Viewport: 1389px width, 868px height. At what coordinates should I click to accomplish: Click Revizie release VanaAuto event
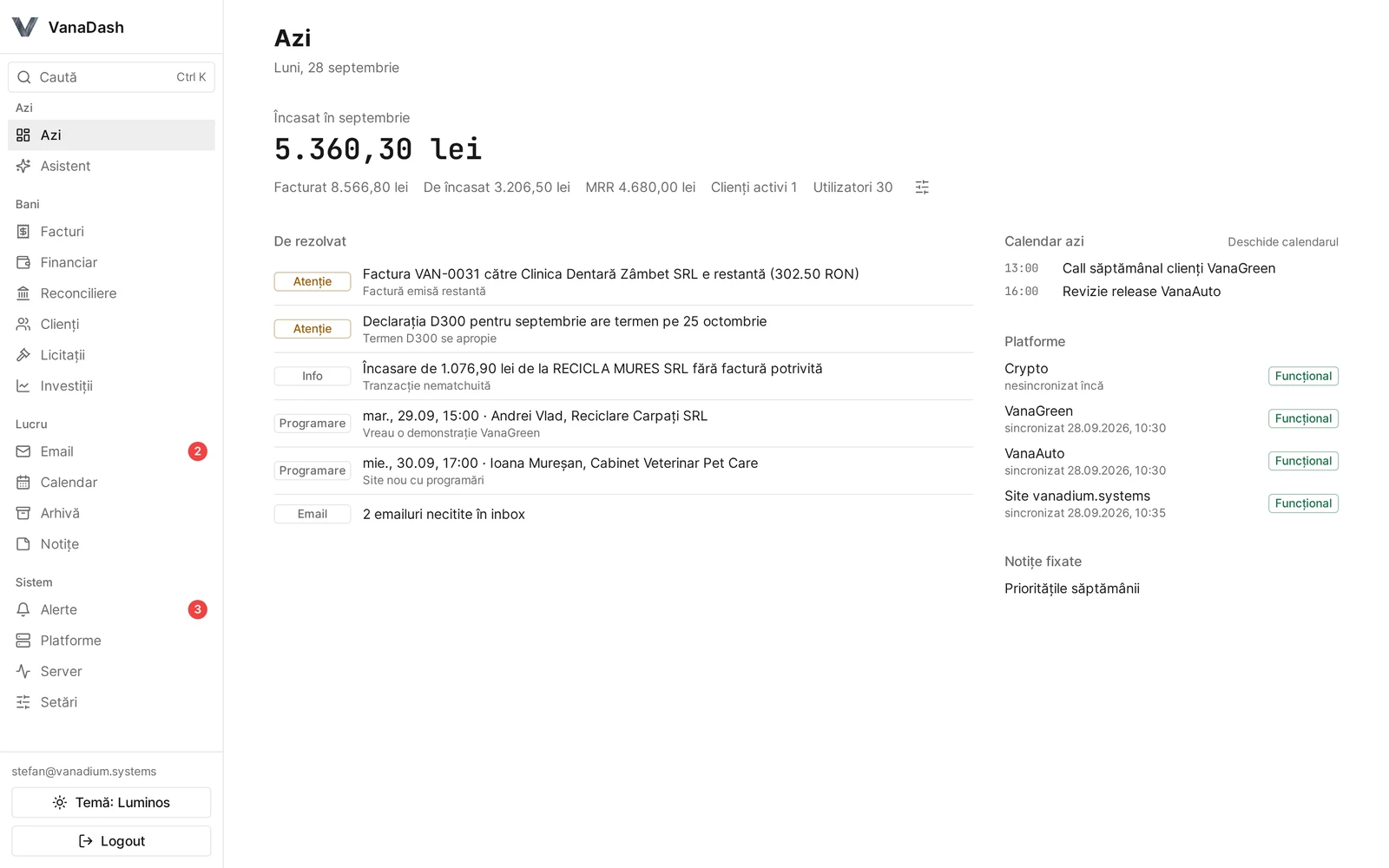pyautogui.click(x=1171, y=292)
